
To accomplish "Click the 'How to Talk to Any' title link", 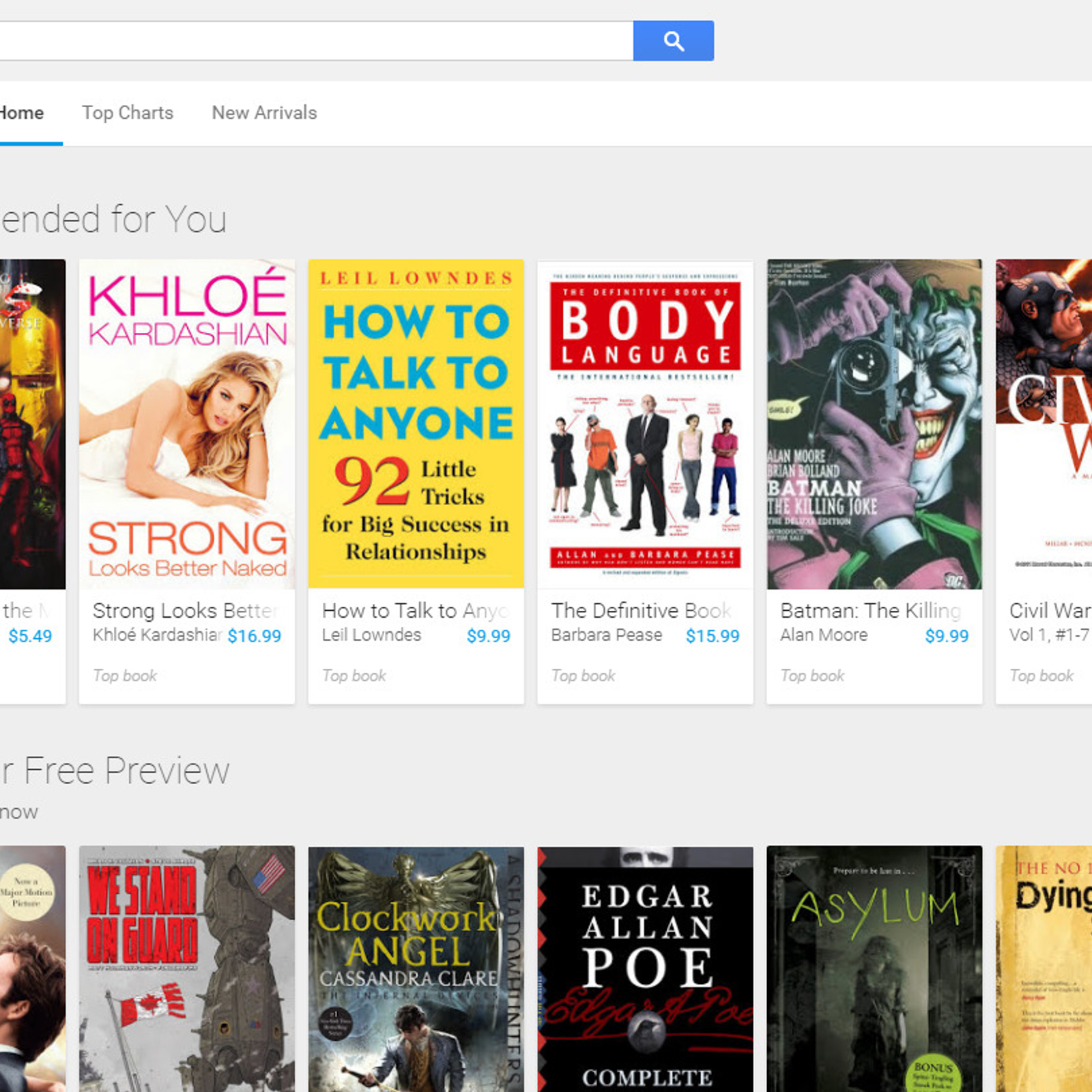I will pyautogui.click(x=415, y=610).
